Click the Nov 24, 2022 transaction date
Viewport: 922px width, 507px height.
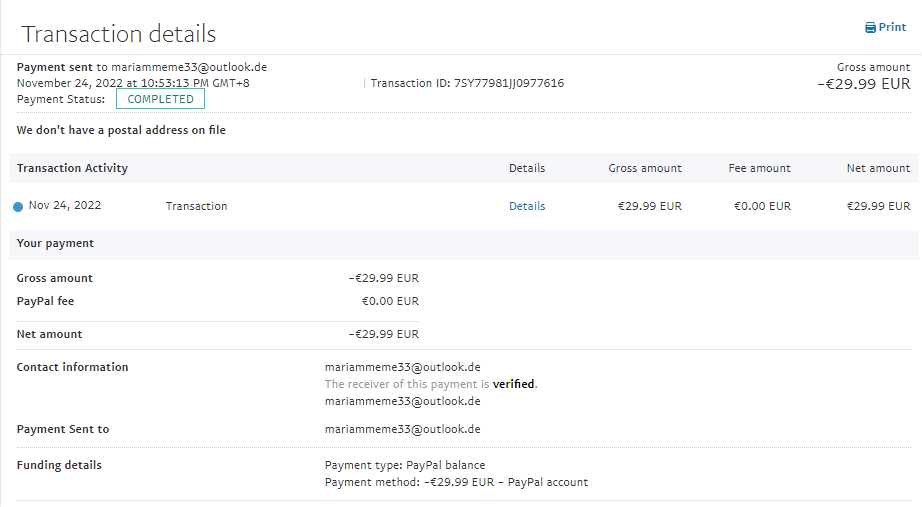click(65, 206)
